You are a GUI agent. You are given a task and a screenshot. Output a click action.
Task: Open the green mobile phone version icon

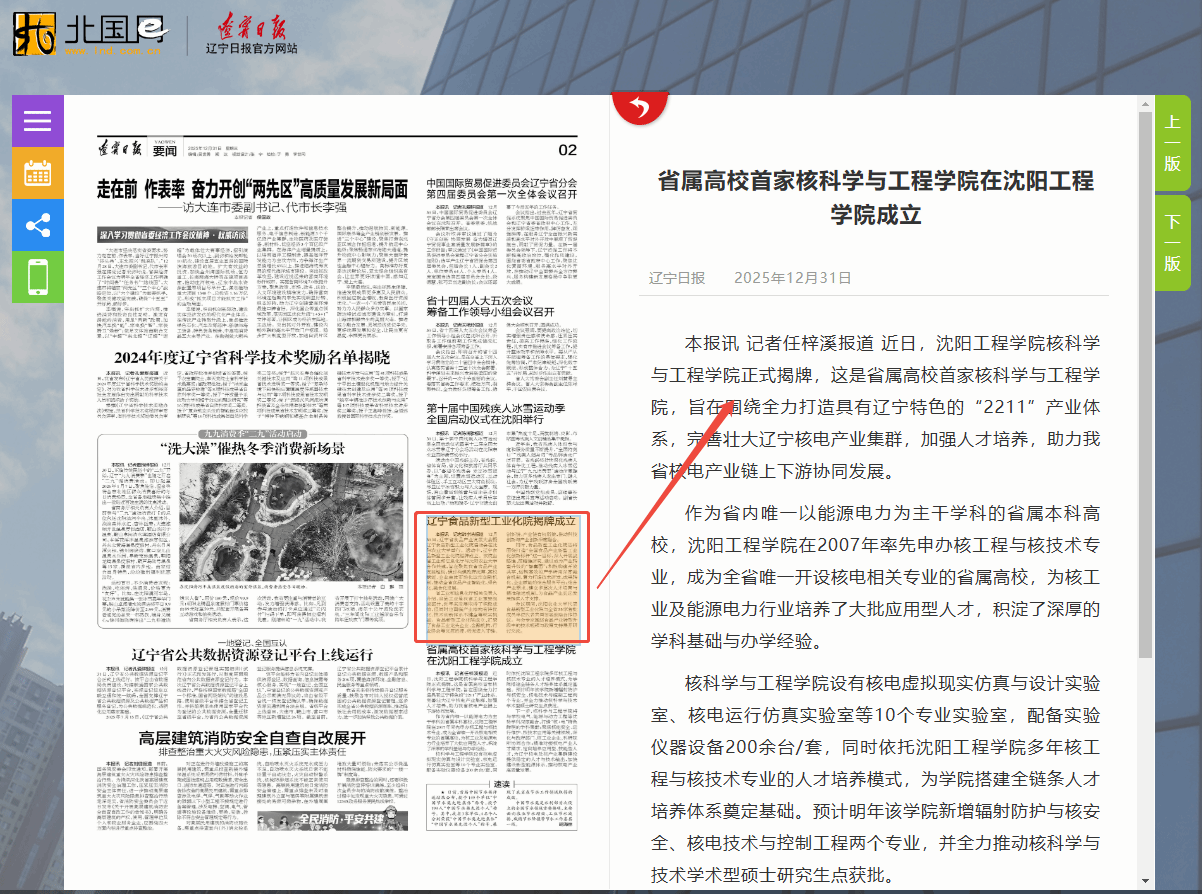[x=37, y=277]
